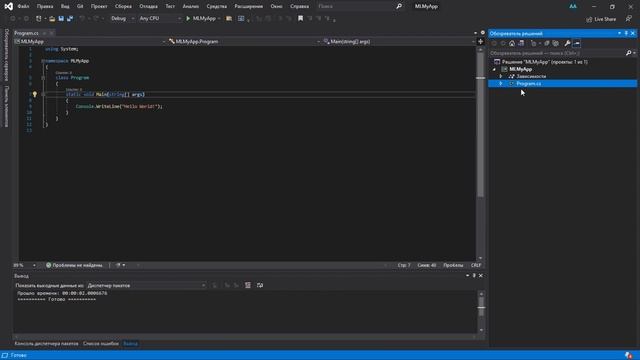The image size is (640, 360).
Task: Close the Program.cs editor tab
Action: (51, 33)
